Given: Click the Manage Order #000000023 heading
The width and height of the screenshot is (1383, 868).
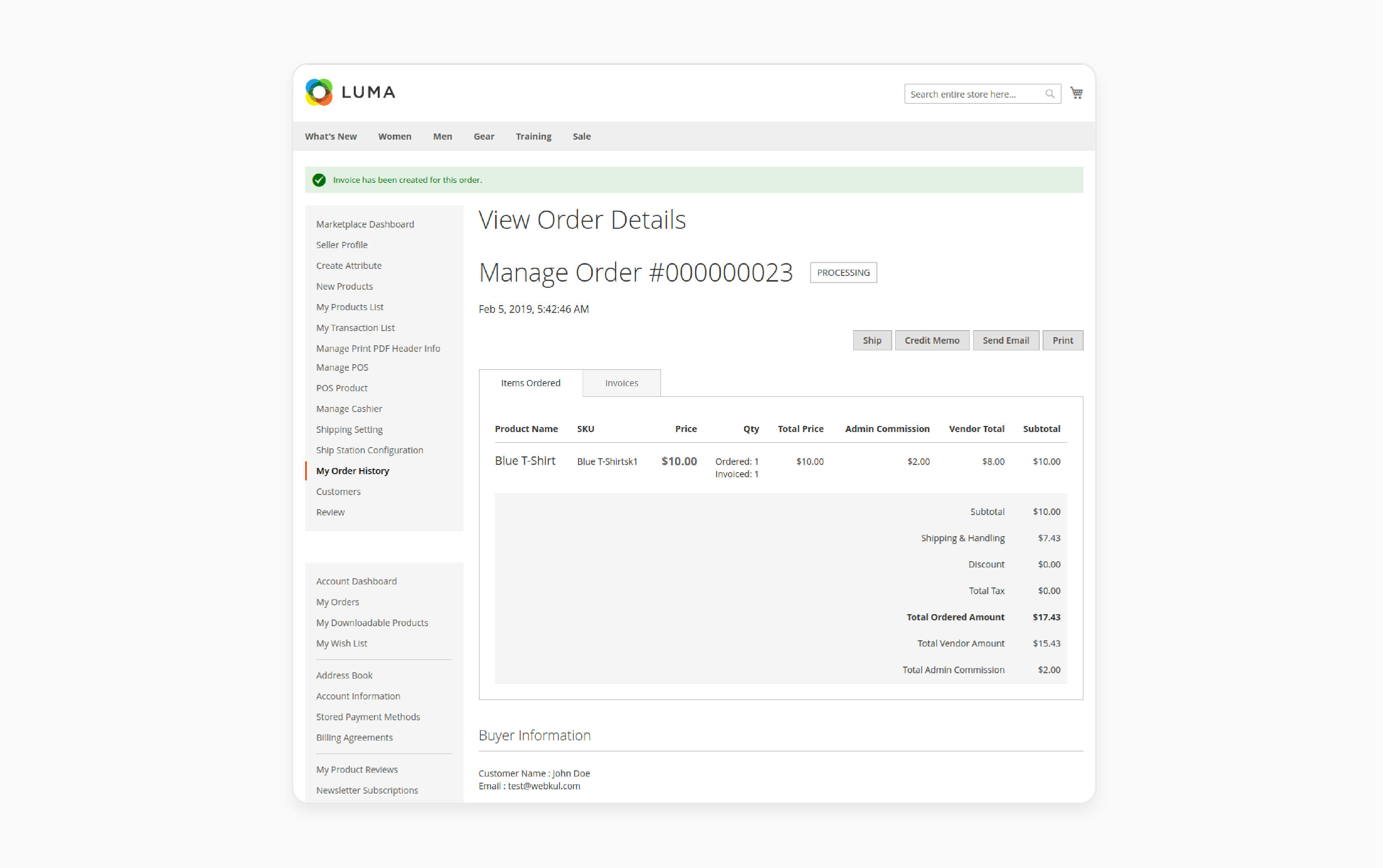Looking at the screenshot, I should pos(636,273).
